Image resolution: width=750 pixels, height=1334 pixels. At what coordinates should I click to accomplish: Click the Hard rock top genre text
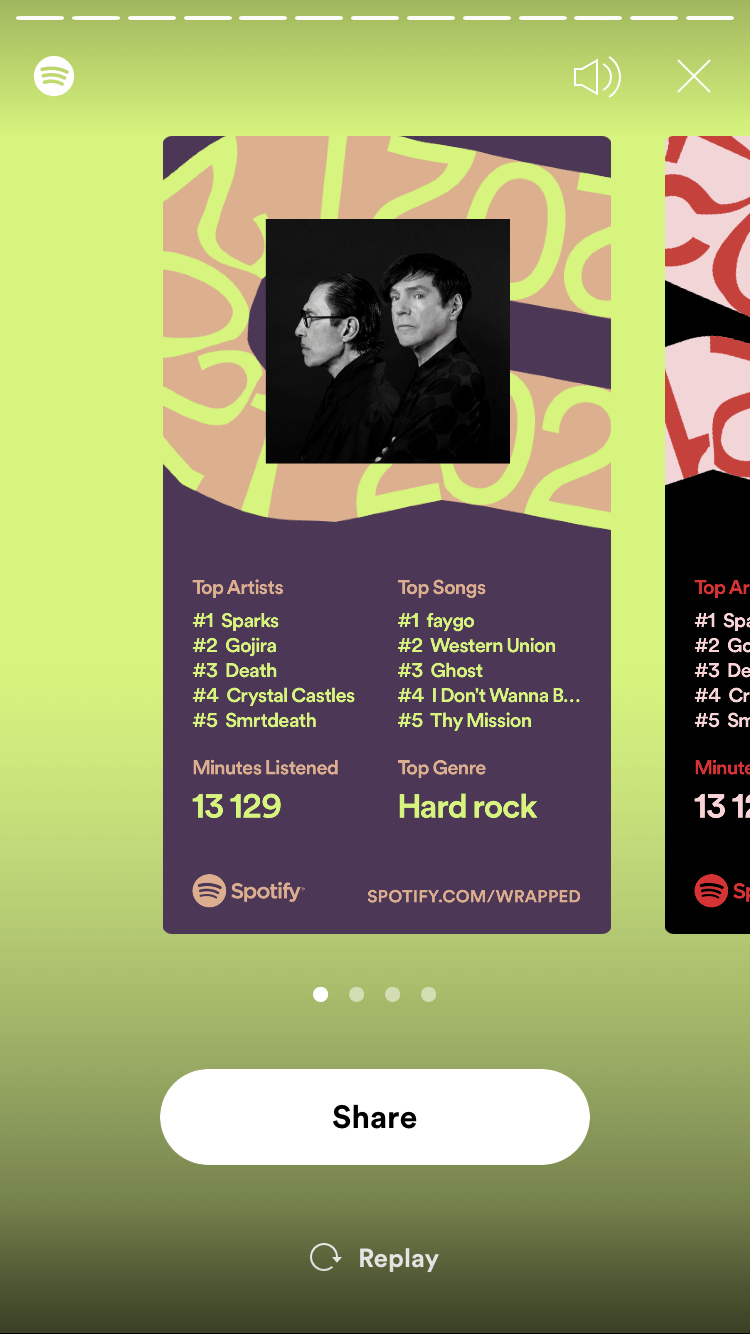tap(467, 807)
